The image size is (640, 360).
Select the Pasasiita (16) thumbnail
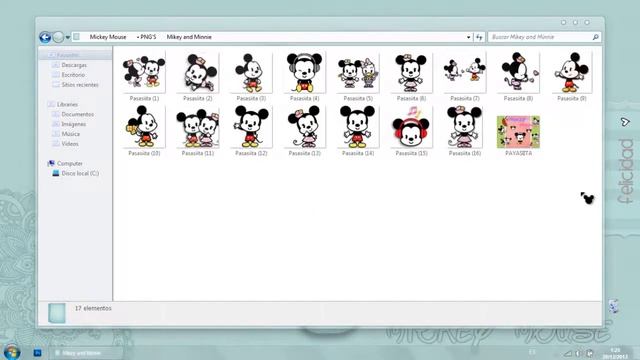click(x=464, y=127)
